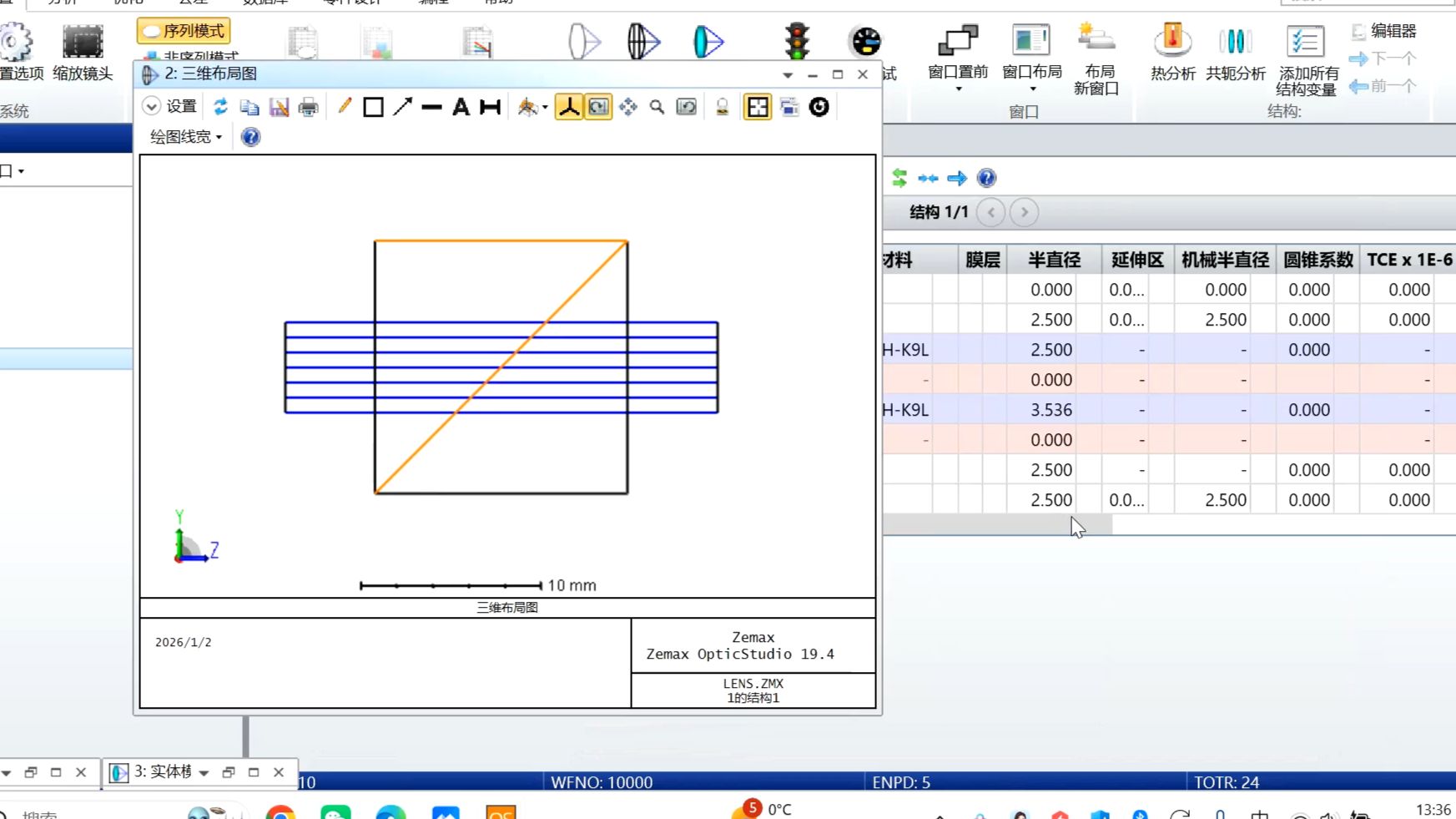Open 热分析 thermal analysis
Viewport: 1456px width, 819px height.
pyautogui.click(x=1172, y=53)
